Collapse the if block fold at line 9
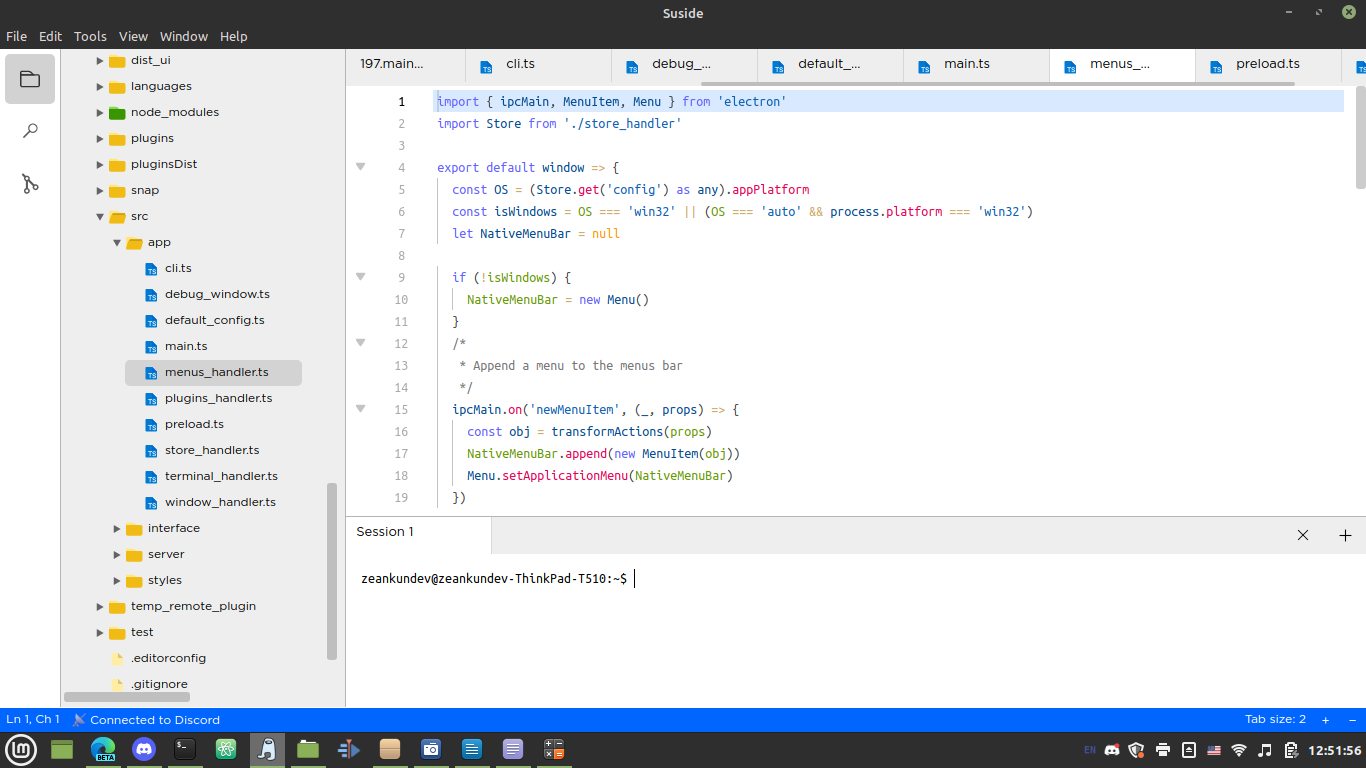Image resolution: width=1366 pixels, height=768 pixels. point(360,277)
